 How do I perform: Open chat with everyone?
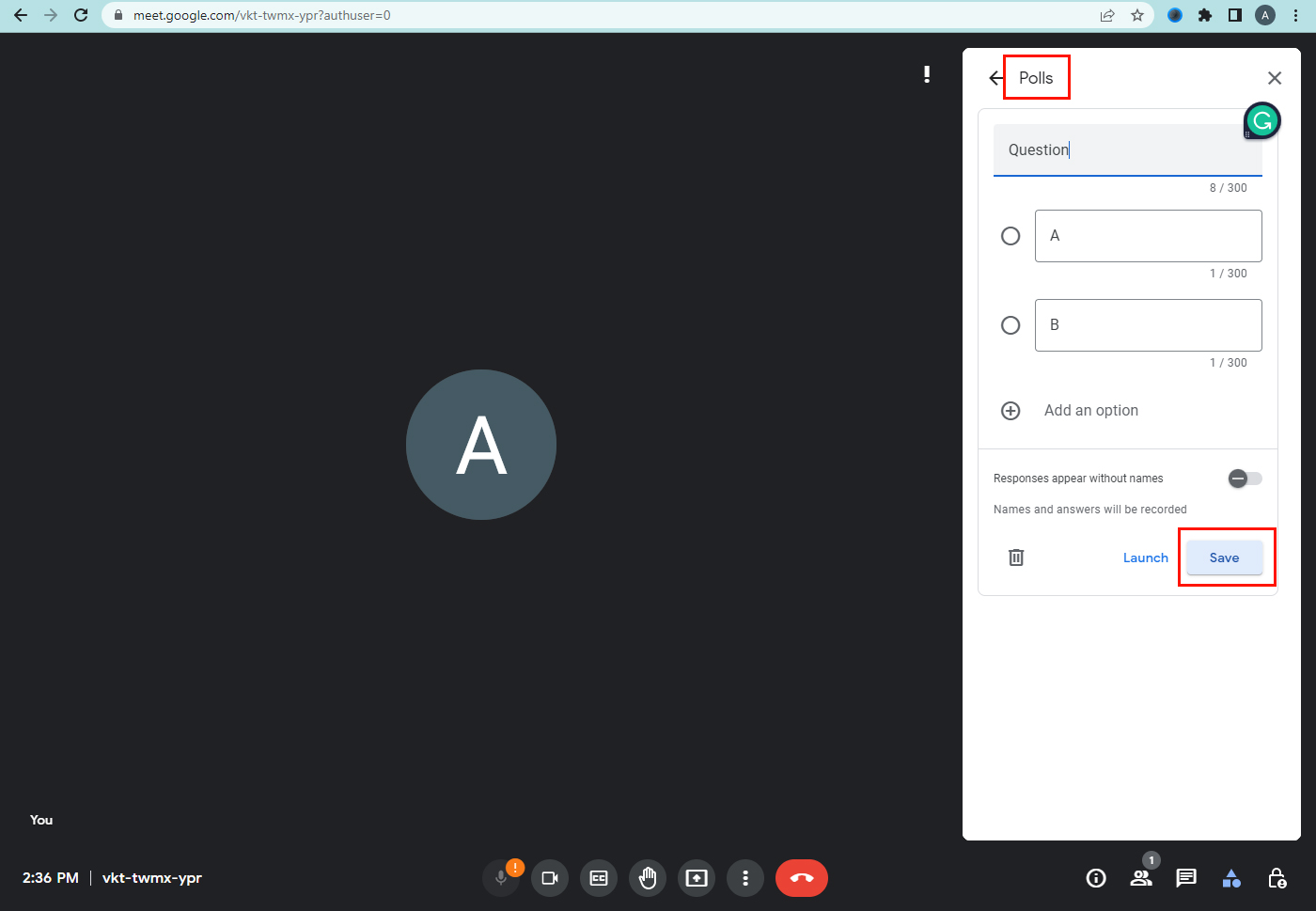pos(1186,878)
